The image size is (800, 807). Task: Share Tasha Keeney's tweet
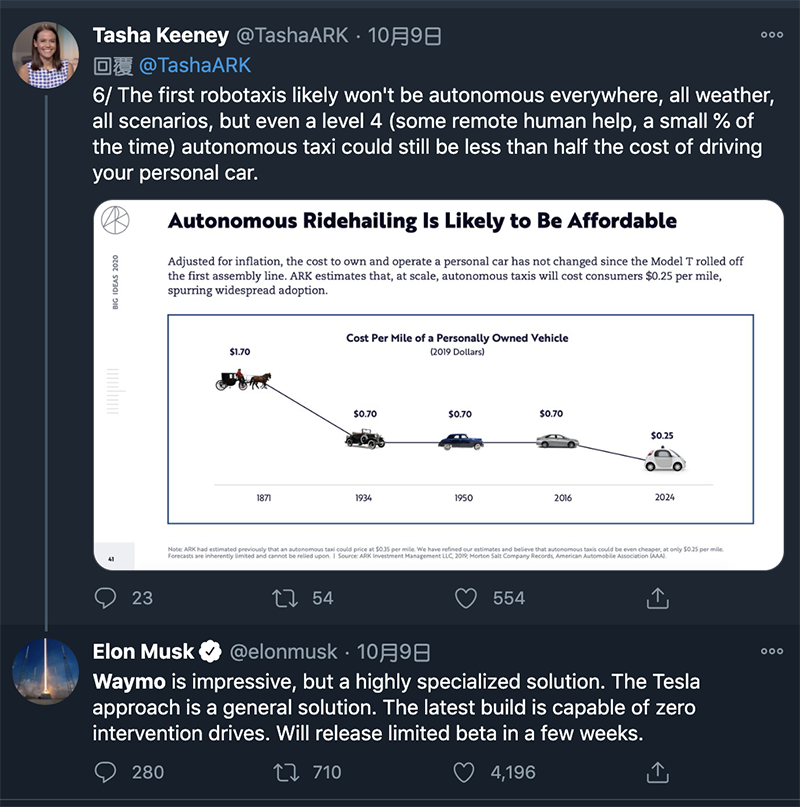point(657,598)
